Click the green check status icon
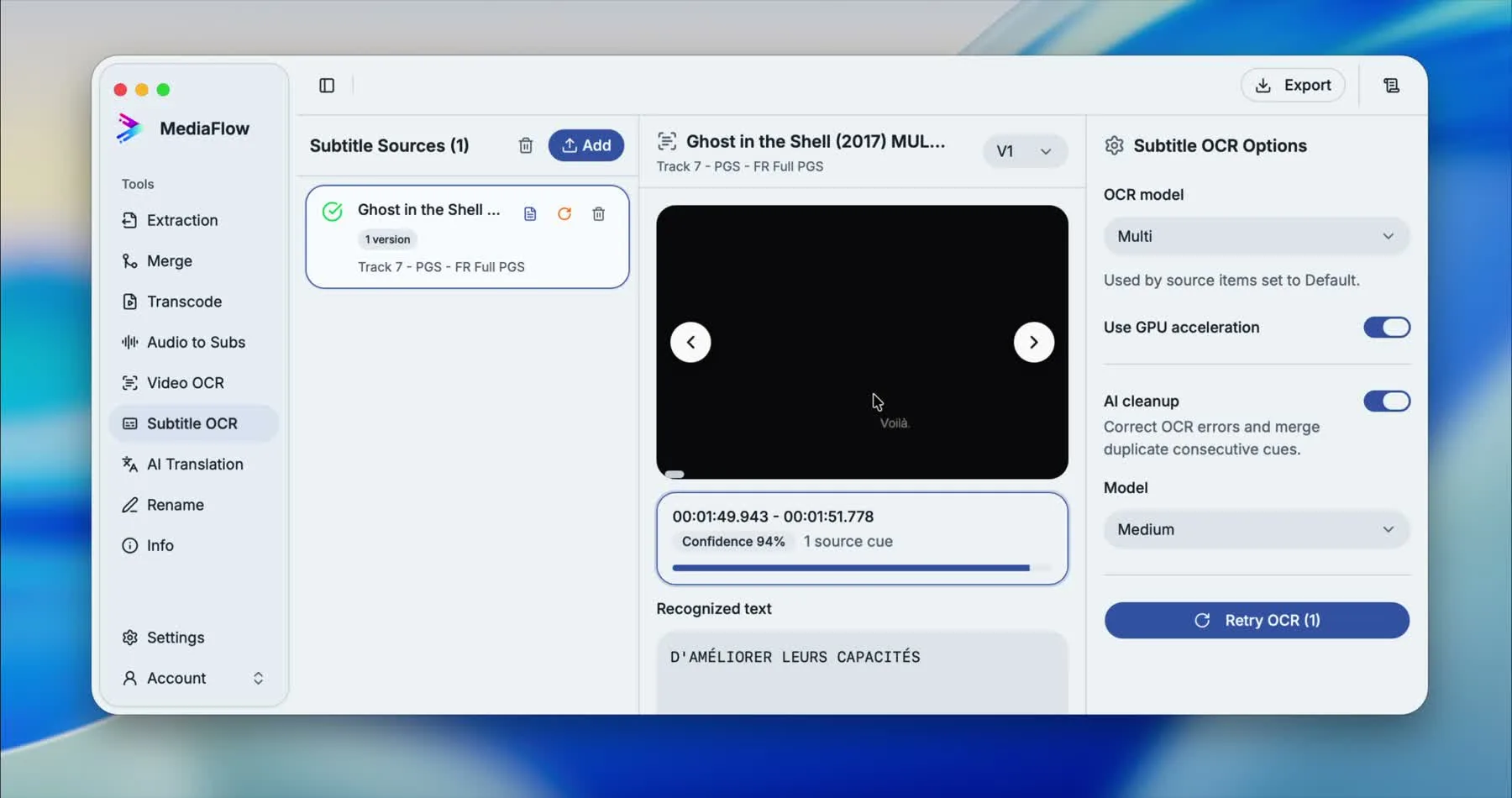 333,212
